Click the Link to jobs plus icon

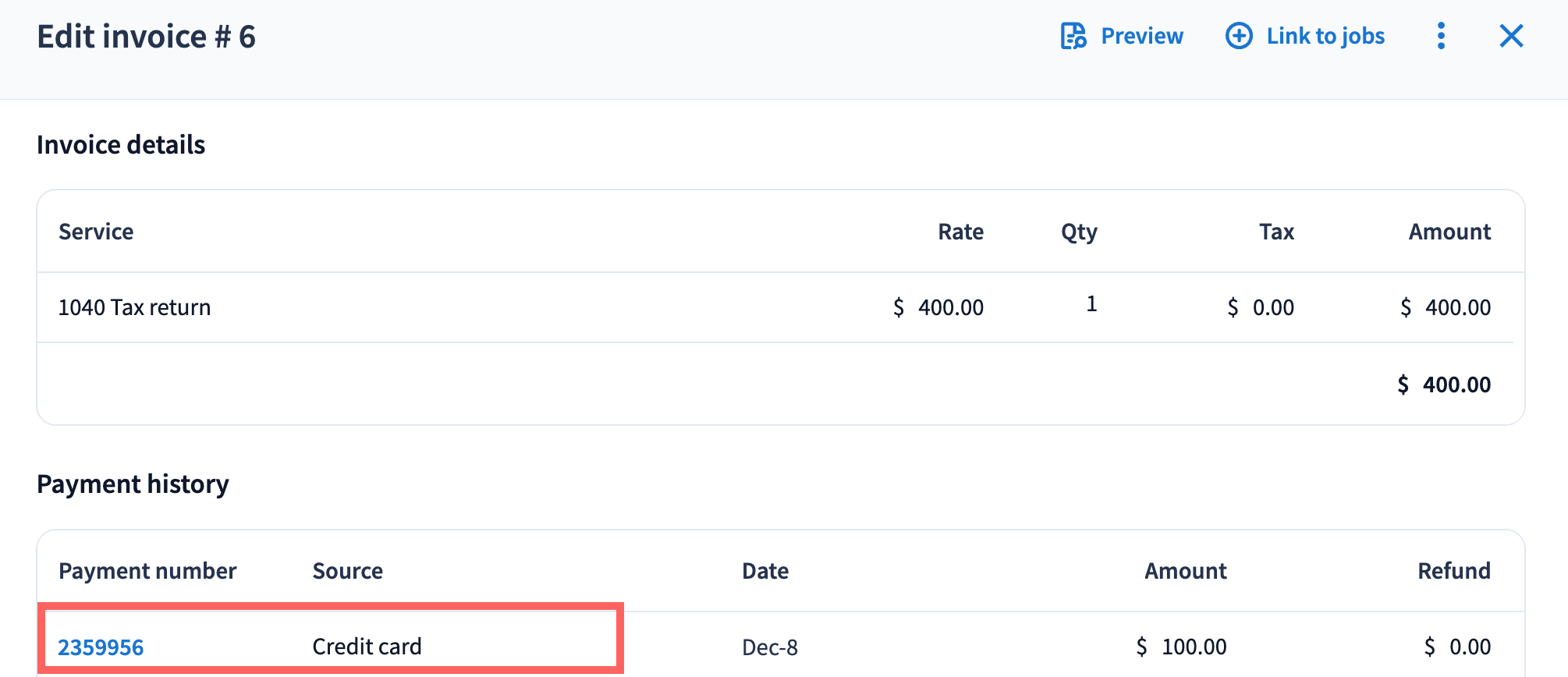click(1239, 36)
